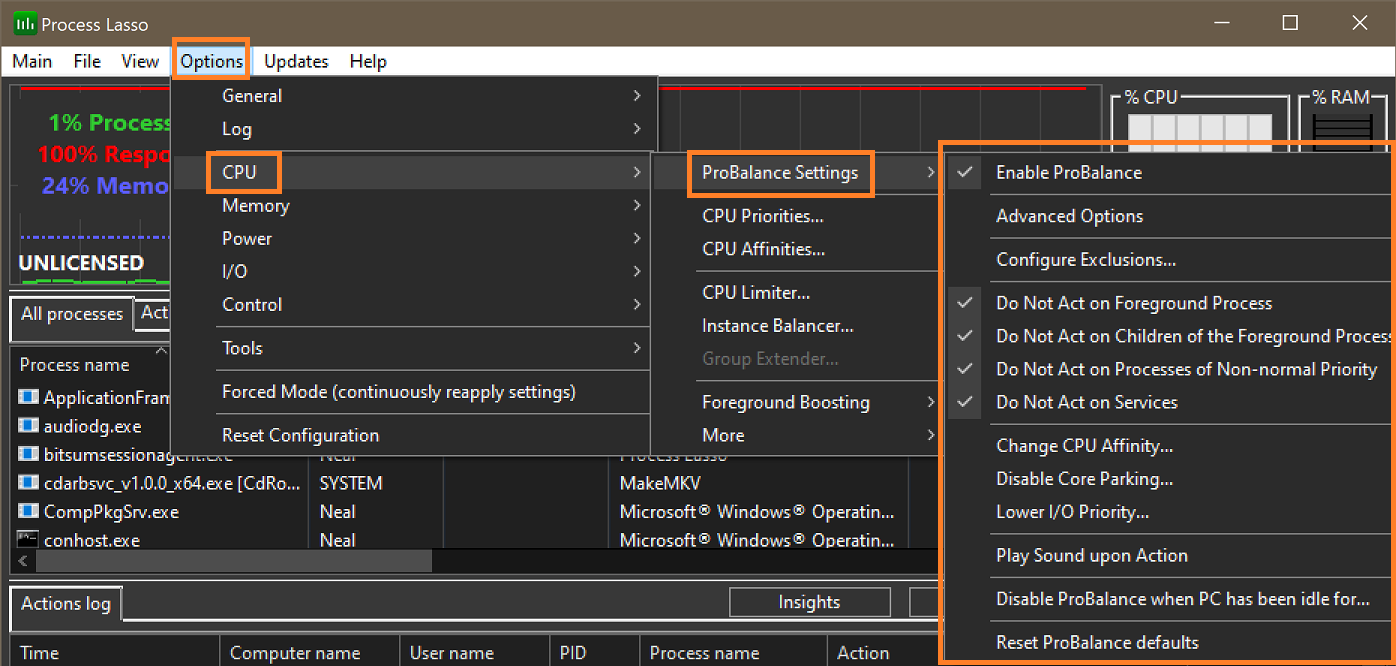Expand the Tools submenu arrow
The width and height of the screenshot is (1396, 666).
(637, 348)
